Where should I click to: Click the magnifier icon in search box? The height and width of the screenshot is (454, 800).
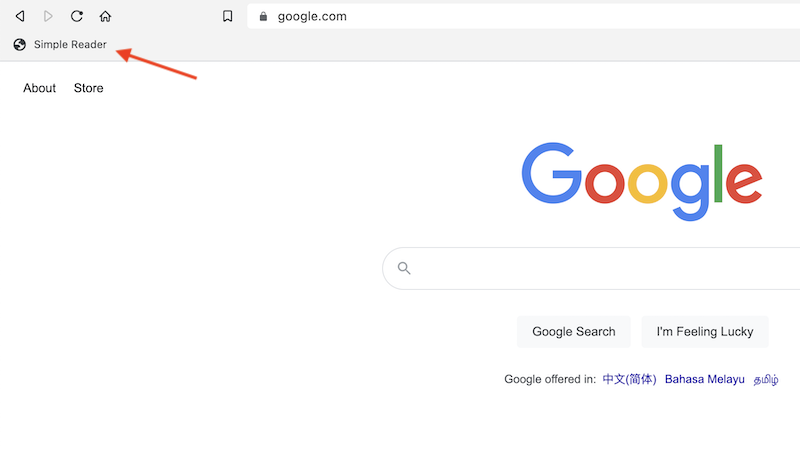point(404,268)
